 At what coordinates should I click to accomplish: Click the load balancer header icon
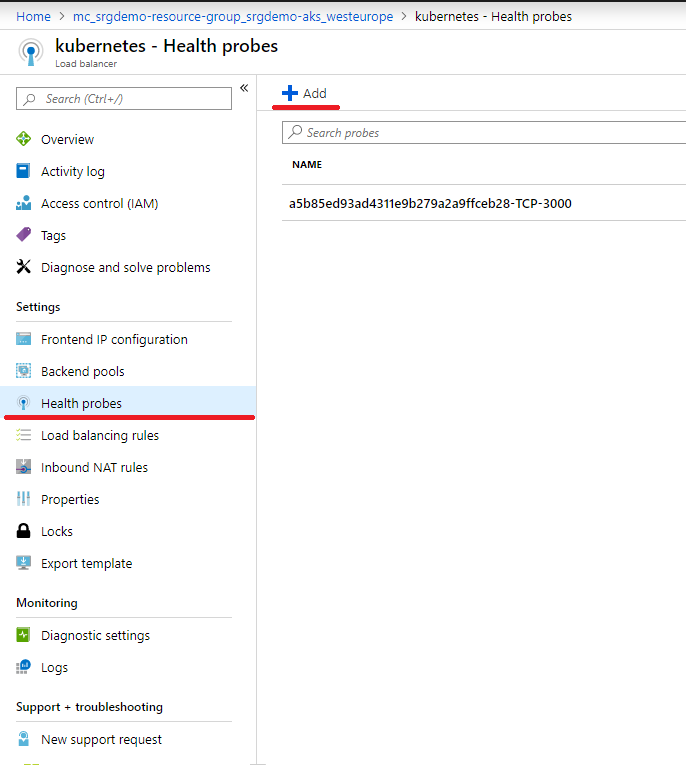tap(31, 52)
